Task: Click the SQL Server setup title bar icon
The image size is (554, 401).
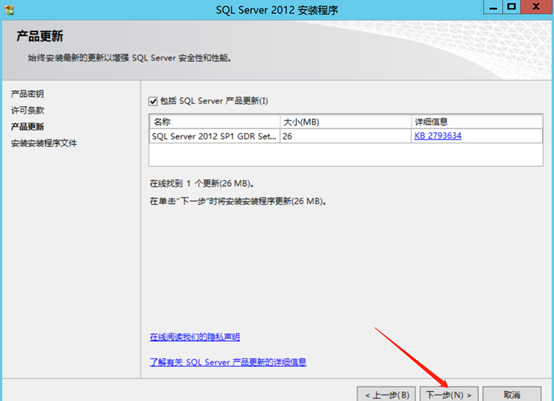Action: 9,10
